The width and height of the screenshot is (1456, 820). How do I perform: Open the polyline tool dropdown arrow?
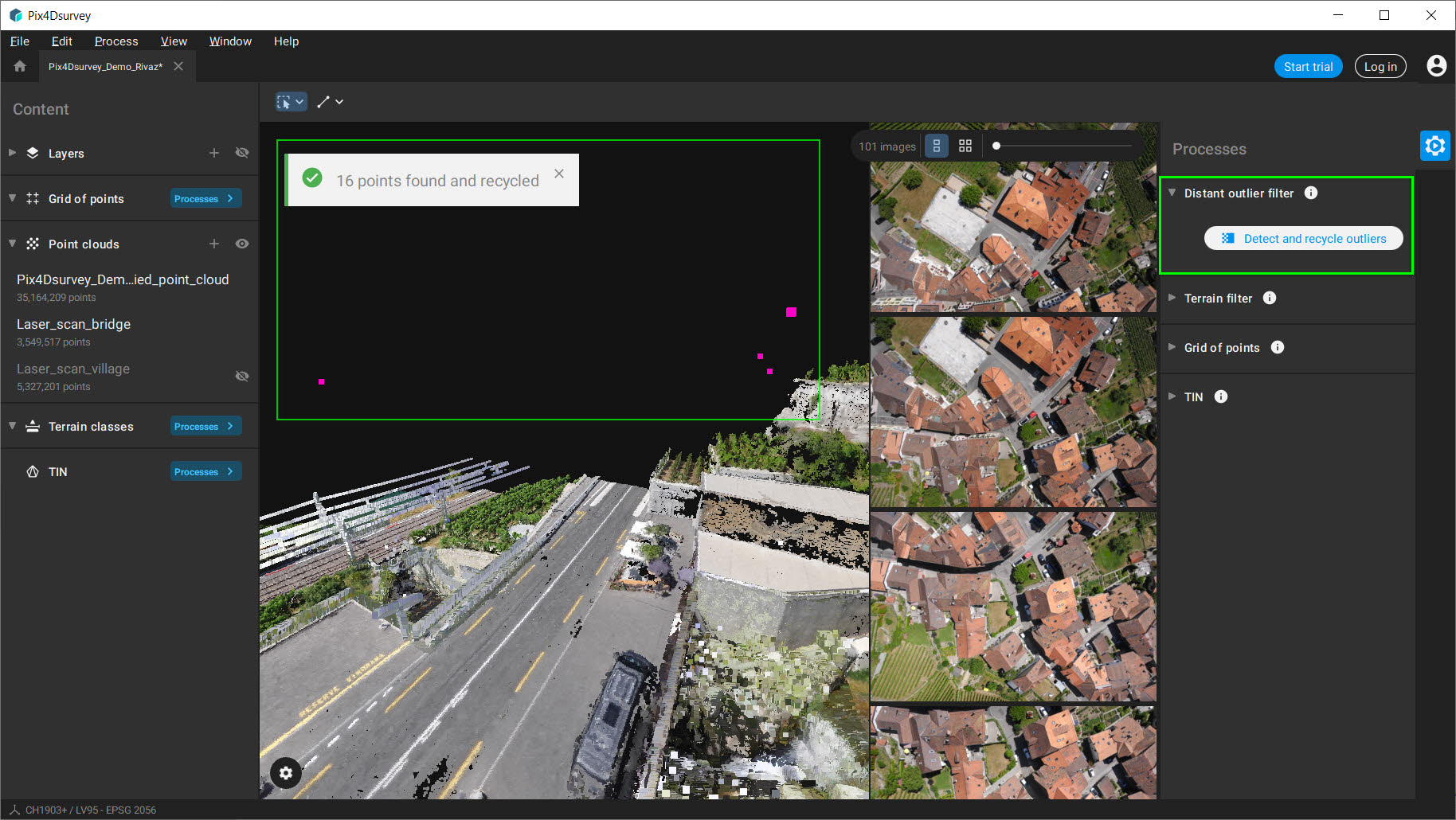339,102
